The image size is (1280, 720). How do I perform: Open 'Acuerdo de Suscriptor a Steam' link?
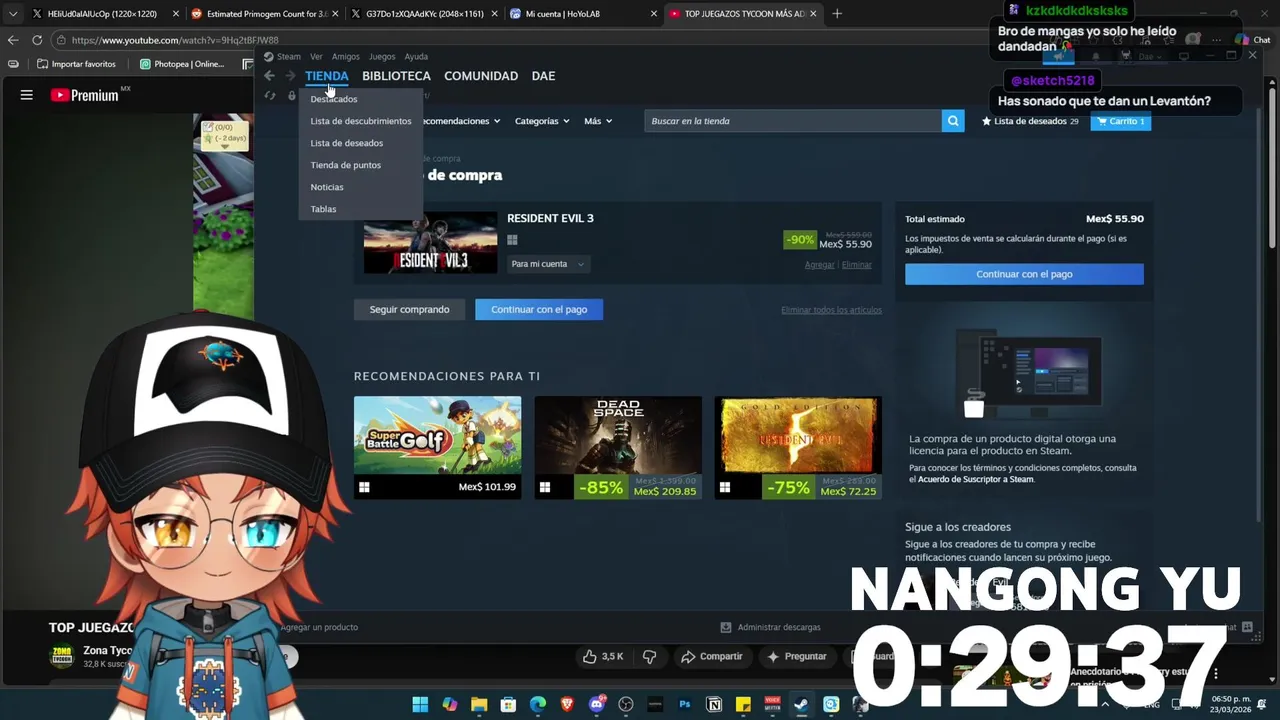(x=976, y=480)
